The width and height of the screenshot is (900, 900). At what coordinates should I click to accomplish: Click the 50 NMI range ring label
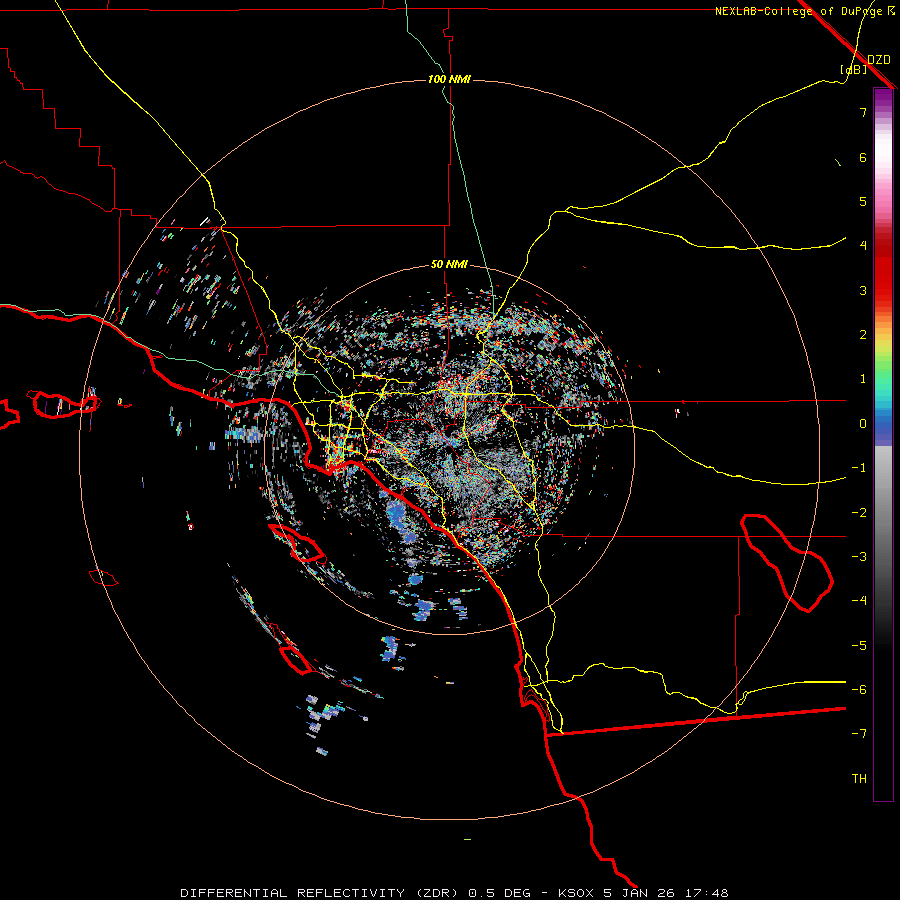(x=449, y=264)
